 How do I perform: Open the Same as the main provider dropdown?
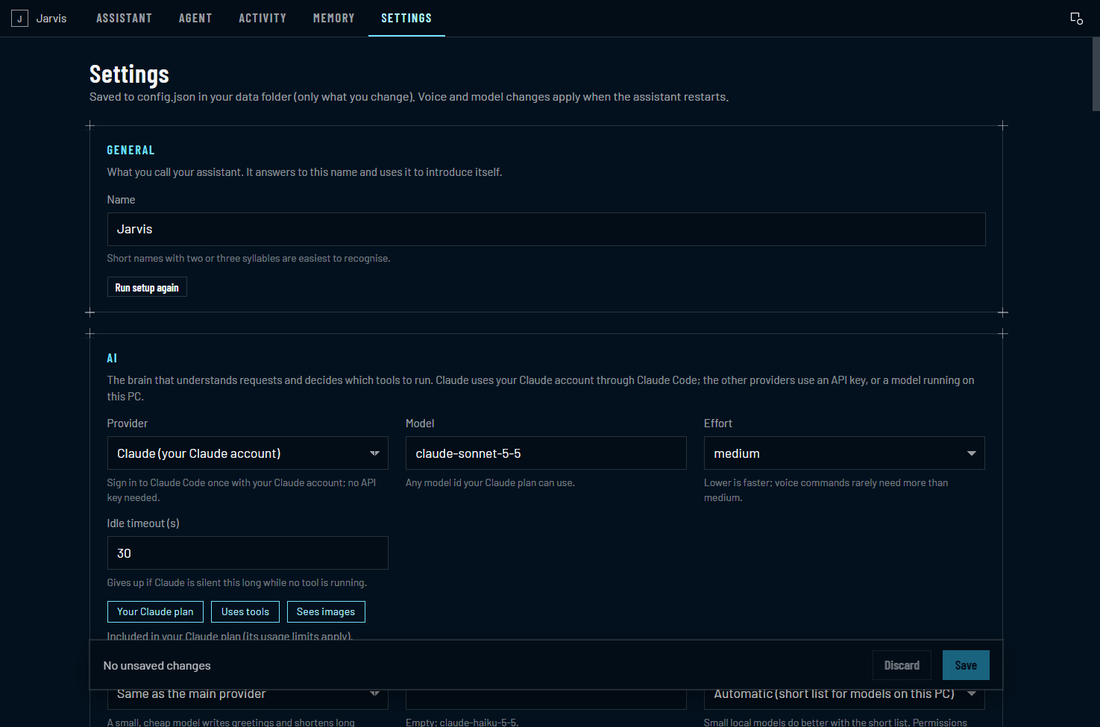(x=248, y=698)
